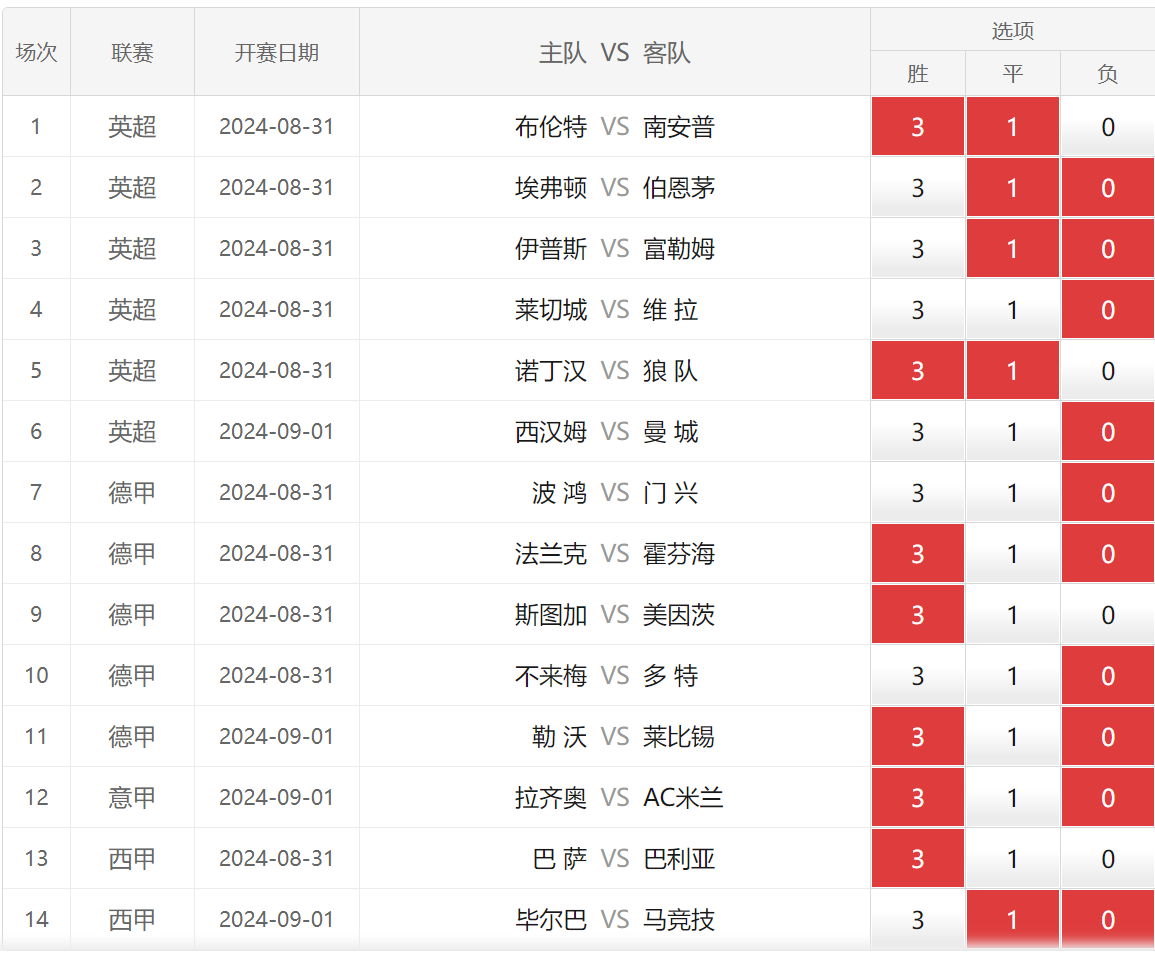The height and width of the screenshot is (957, 1155).
Task: Toggle loss option 0 for 毕尔巴 vs 马竞技
Action: (x=1108, y=919)
